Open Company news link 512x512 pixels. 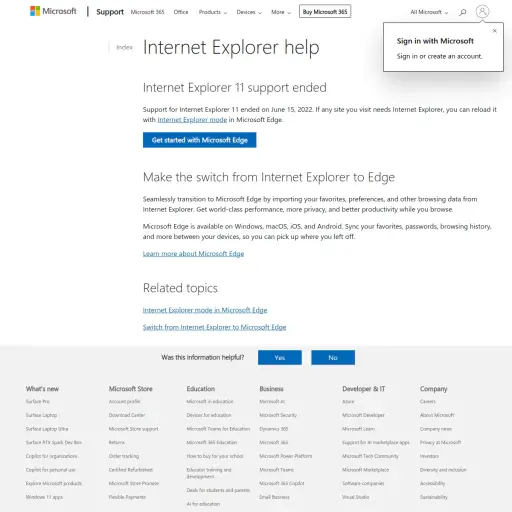(x=436, y=429)
